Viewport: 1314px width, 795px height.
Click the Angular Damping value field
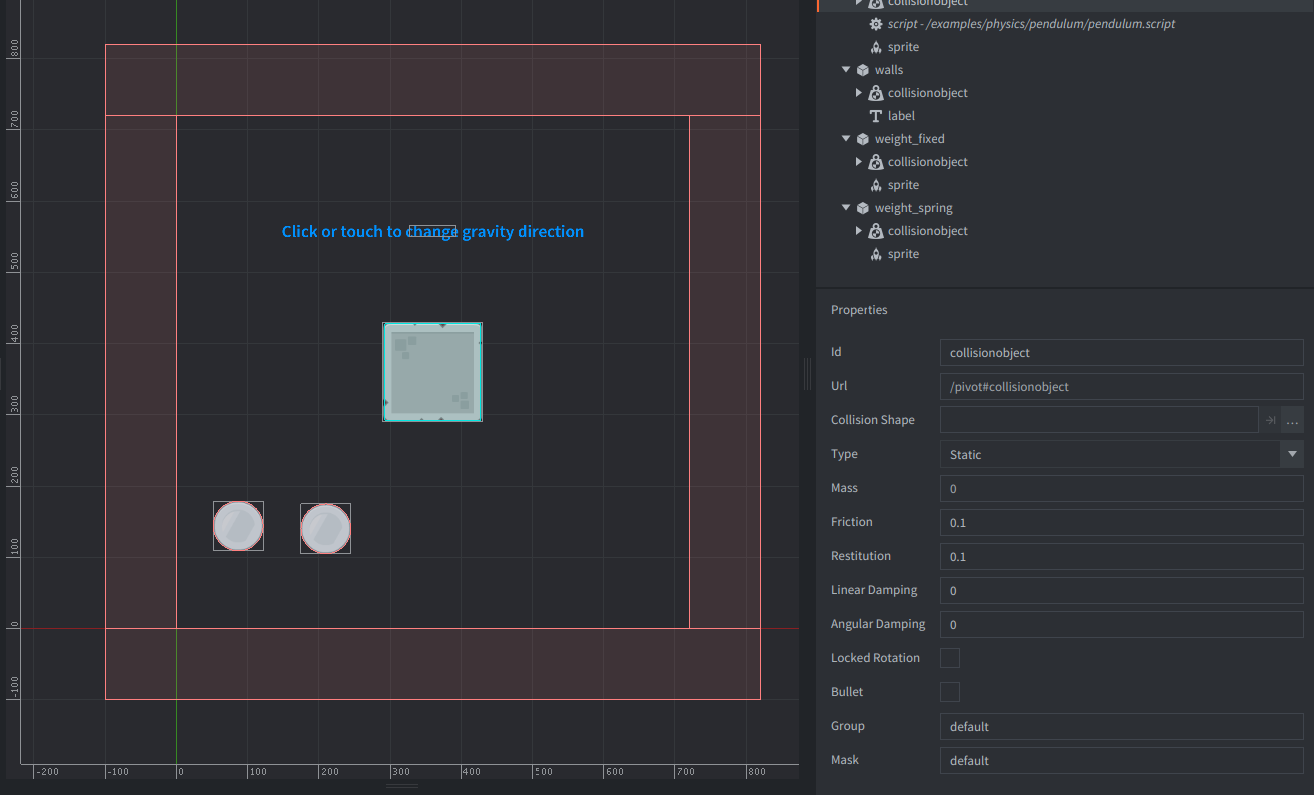[1122, 624]
